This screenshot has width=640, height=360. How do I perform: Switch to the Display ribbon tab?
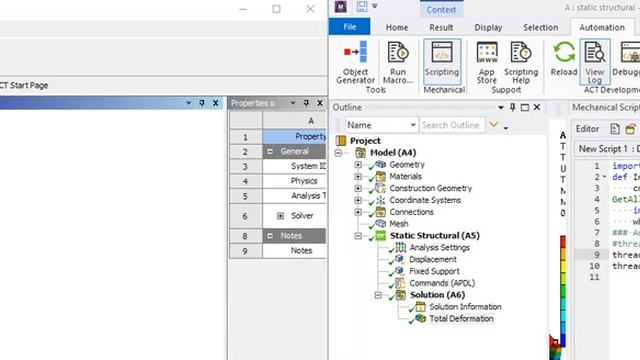(488, 27)
